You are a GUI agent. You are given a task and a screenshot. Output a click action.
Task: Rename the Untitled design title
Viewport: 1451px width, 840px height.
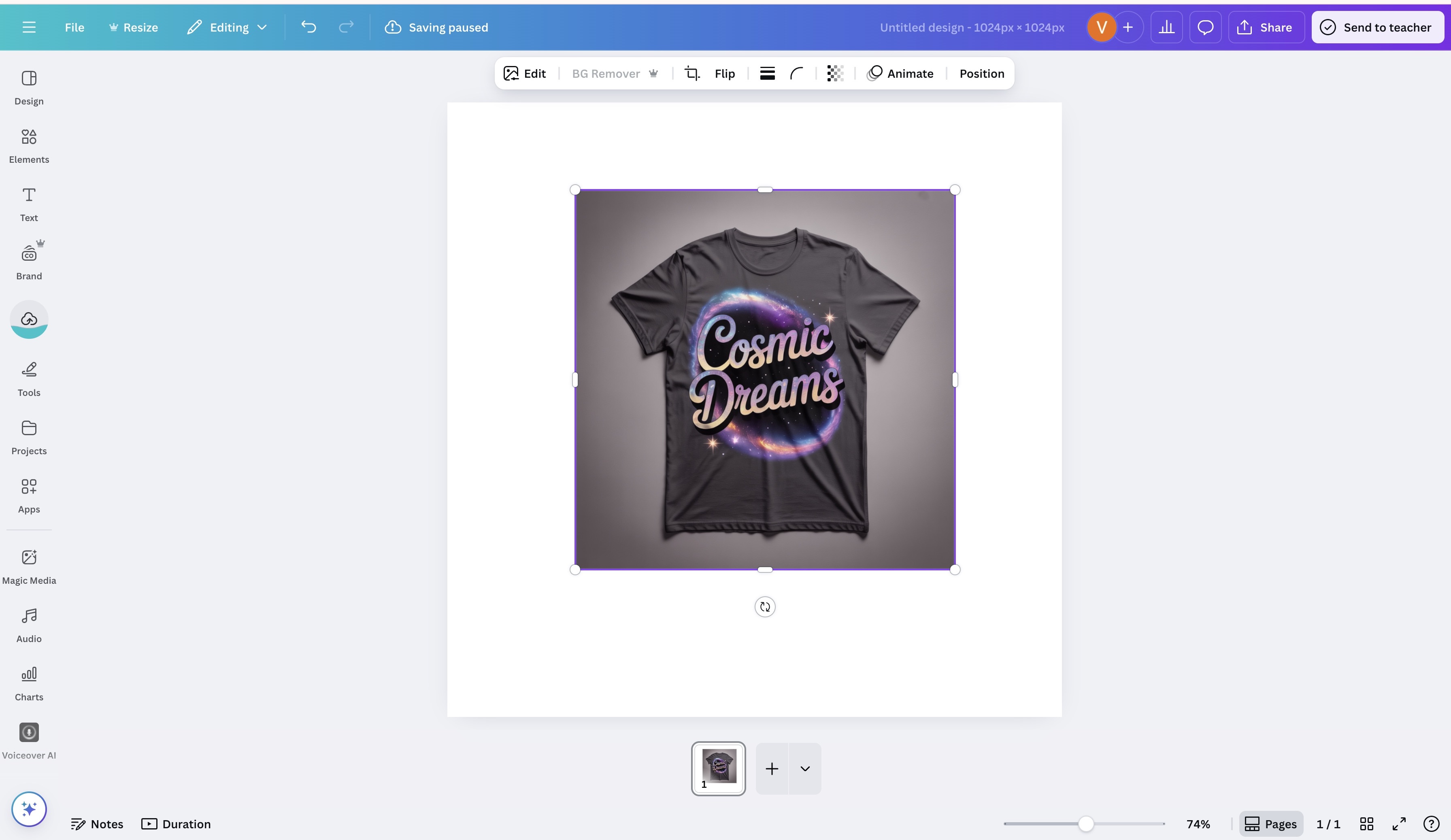click(972, 27)
